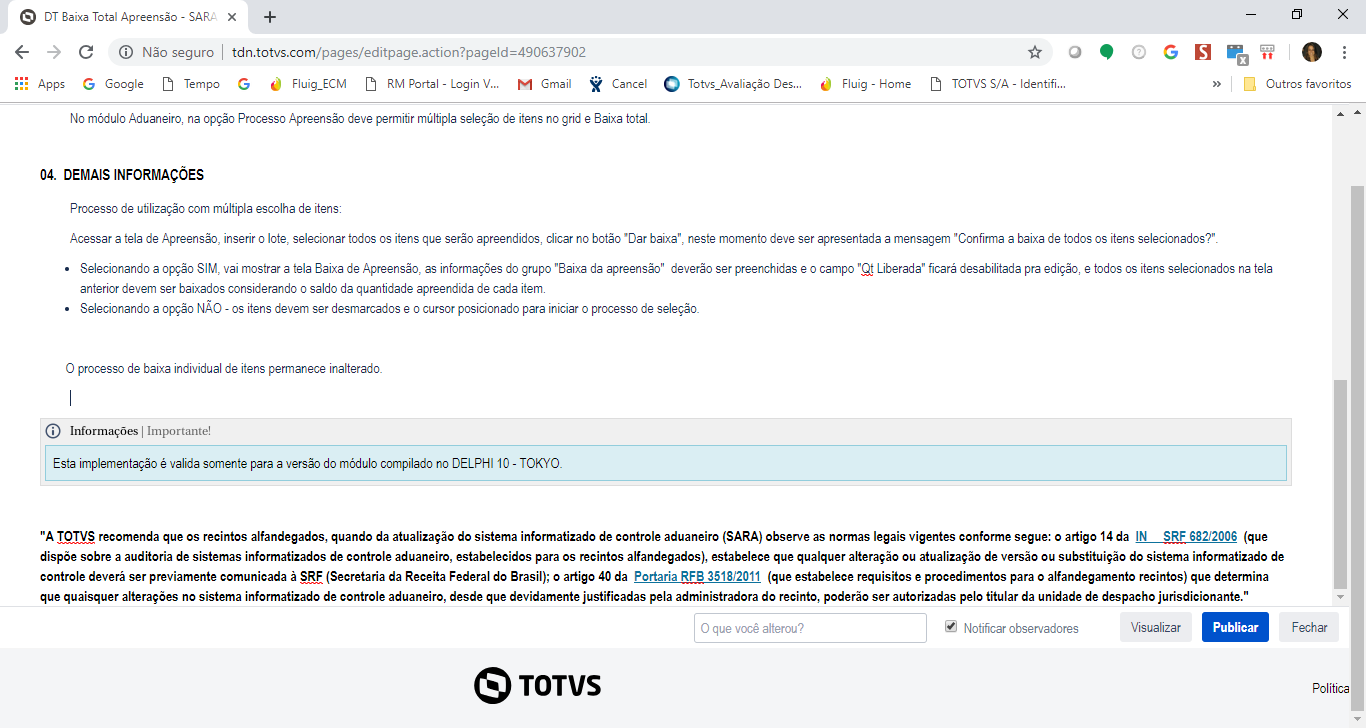Focus the address bar URL

click(409, 52)
